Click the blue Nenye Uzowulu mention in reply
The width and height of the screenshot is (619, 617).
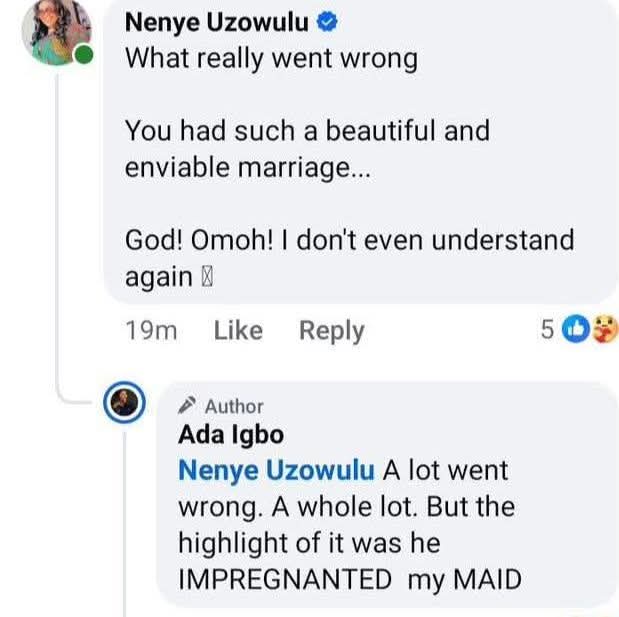tap(276, 470)
